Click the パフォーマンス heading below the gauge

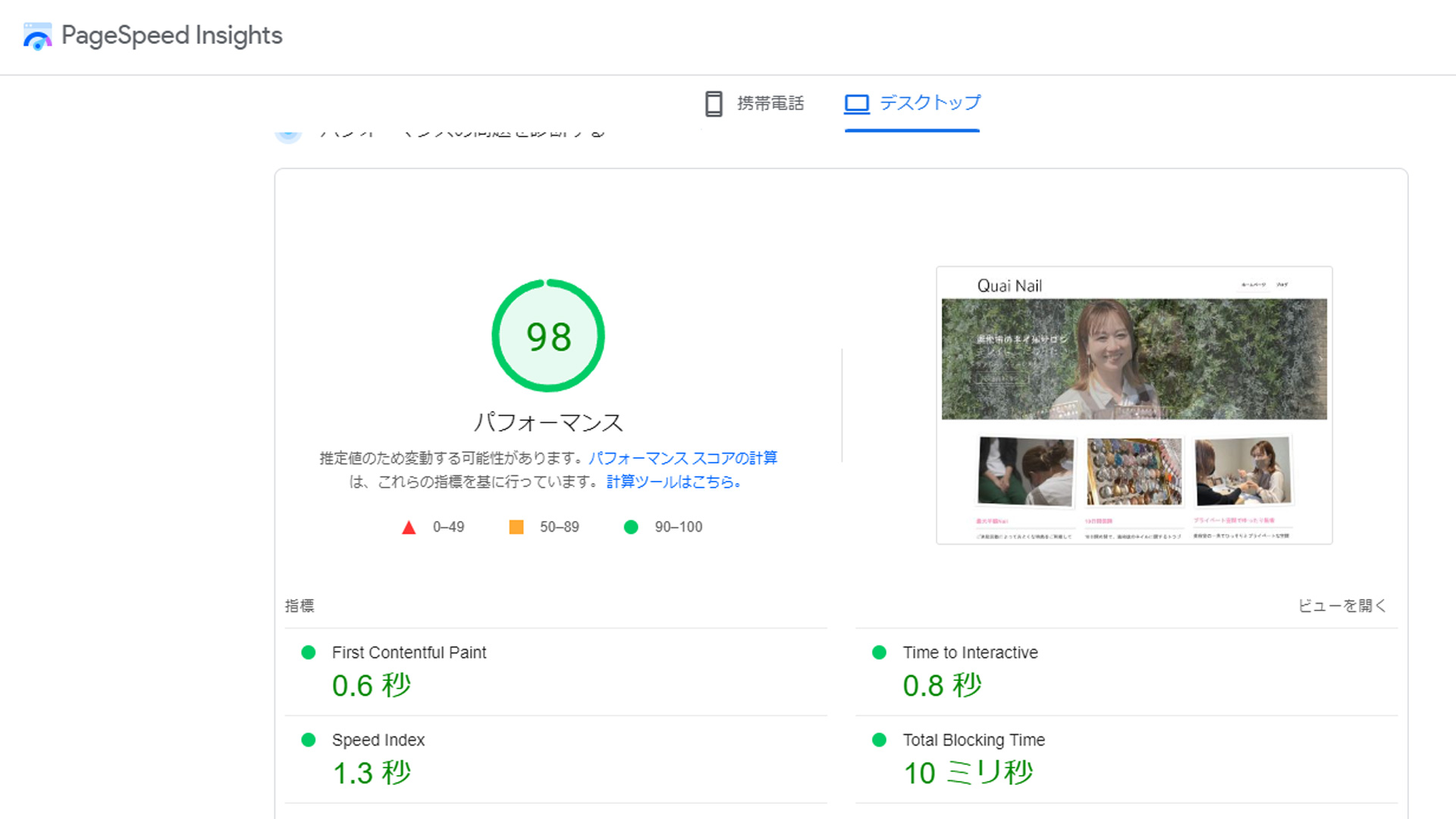click(548, 423)
